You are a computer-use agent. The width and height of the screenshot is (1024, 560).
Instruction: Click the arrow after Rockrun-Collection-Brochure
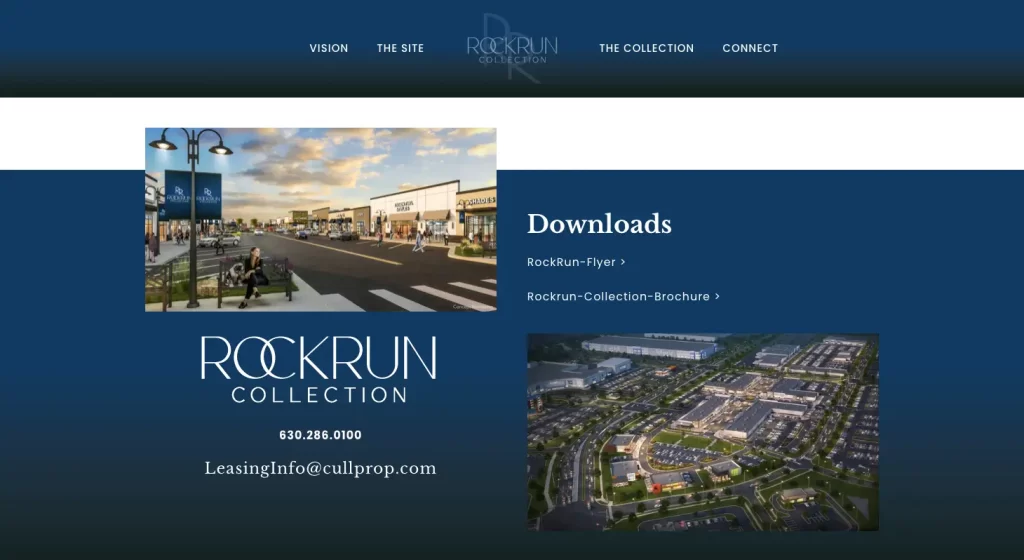click(x=717, y=297)
